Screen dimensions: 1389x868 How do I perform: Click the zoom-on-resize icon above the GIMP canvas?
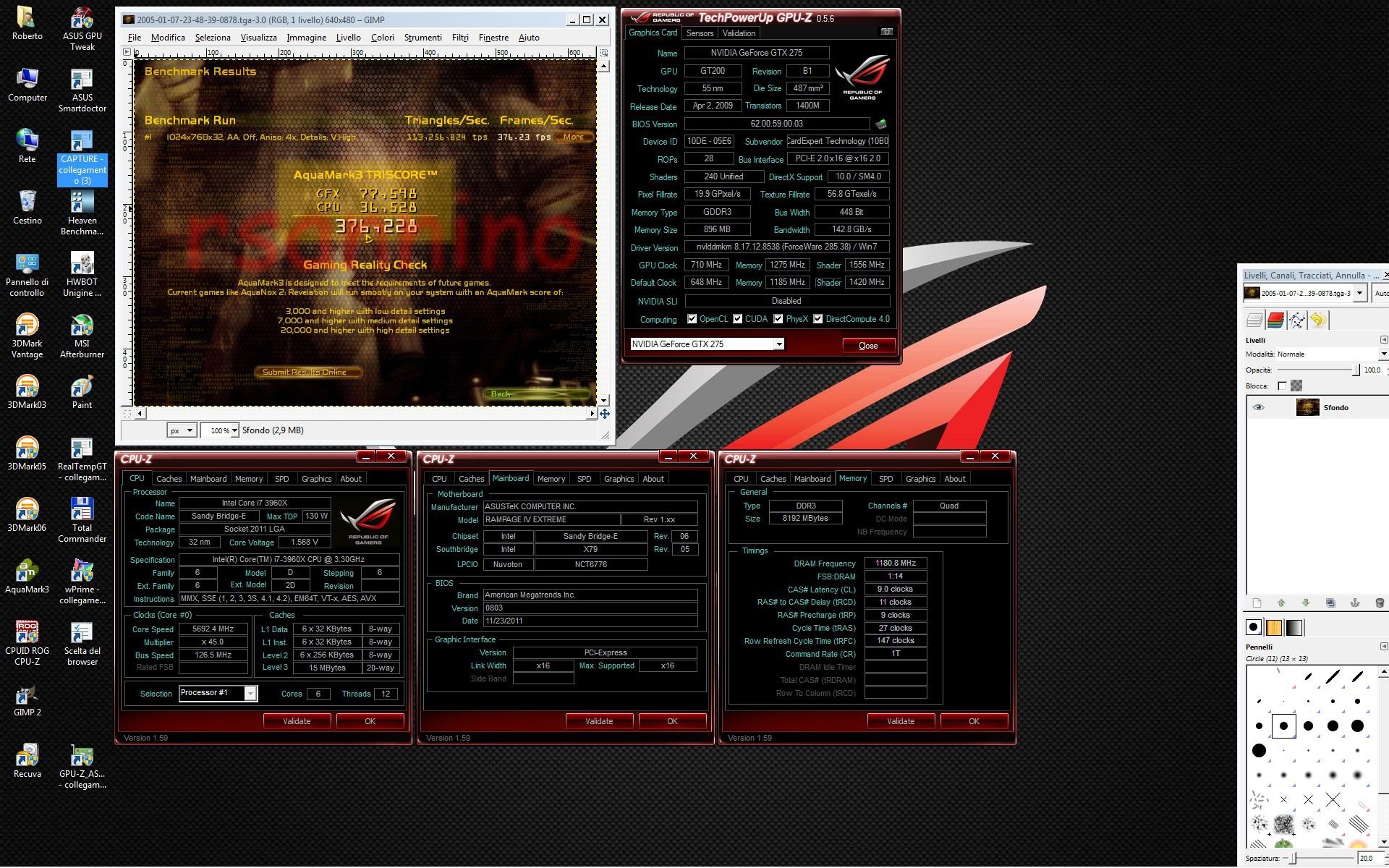[x=604, y=52]
